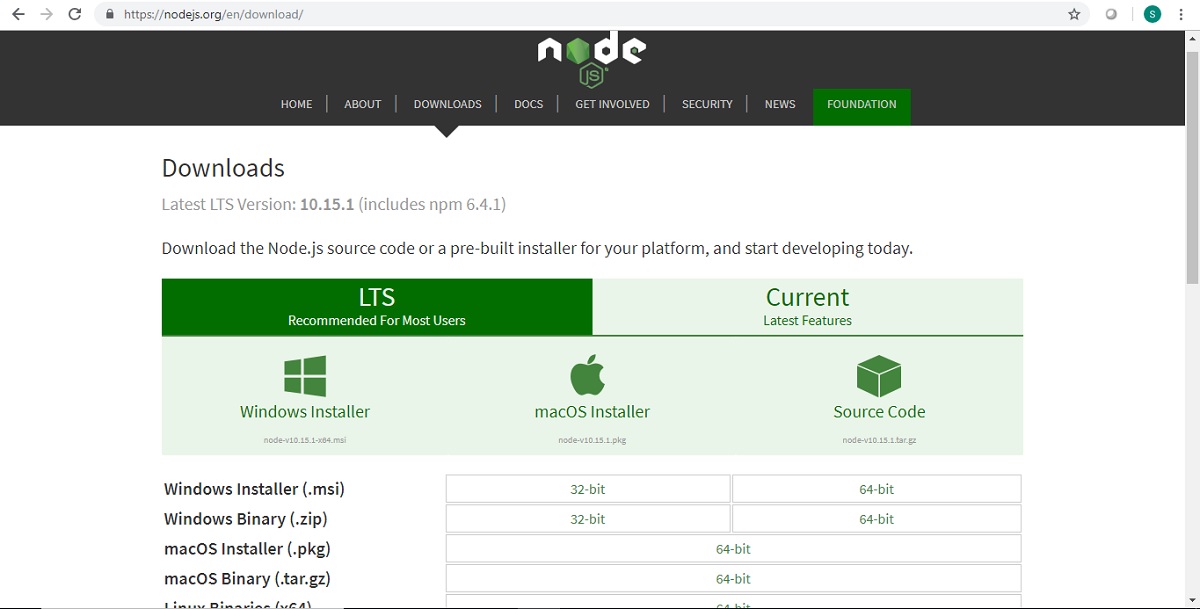This screenshot has width=1200, height=609.
Task: Click node-v10.15.1.tar.gz filename text
Action: (x=879, y=440)
